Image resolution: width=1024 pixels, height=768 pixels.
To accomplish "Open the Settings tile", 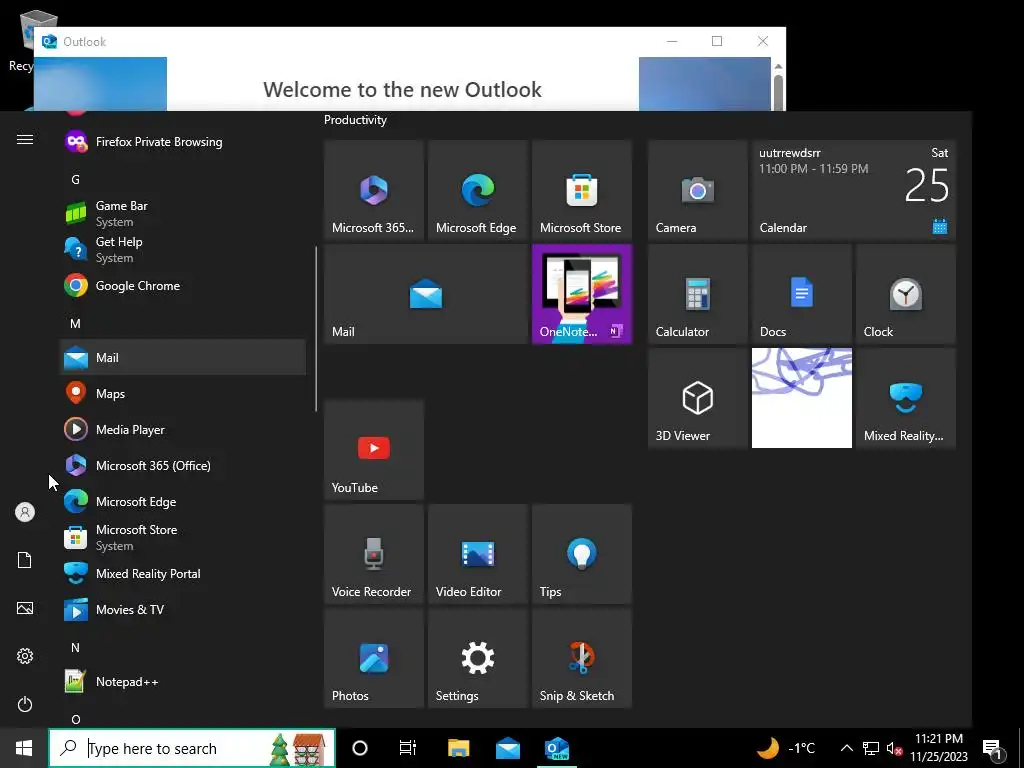I will (477, 658).
